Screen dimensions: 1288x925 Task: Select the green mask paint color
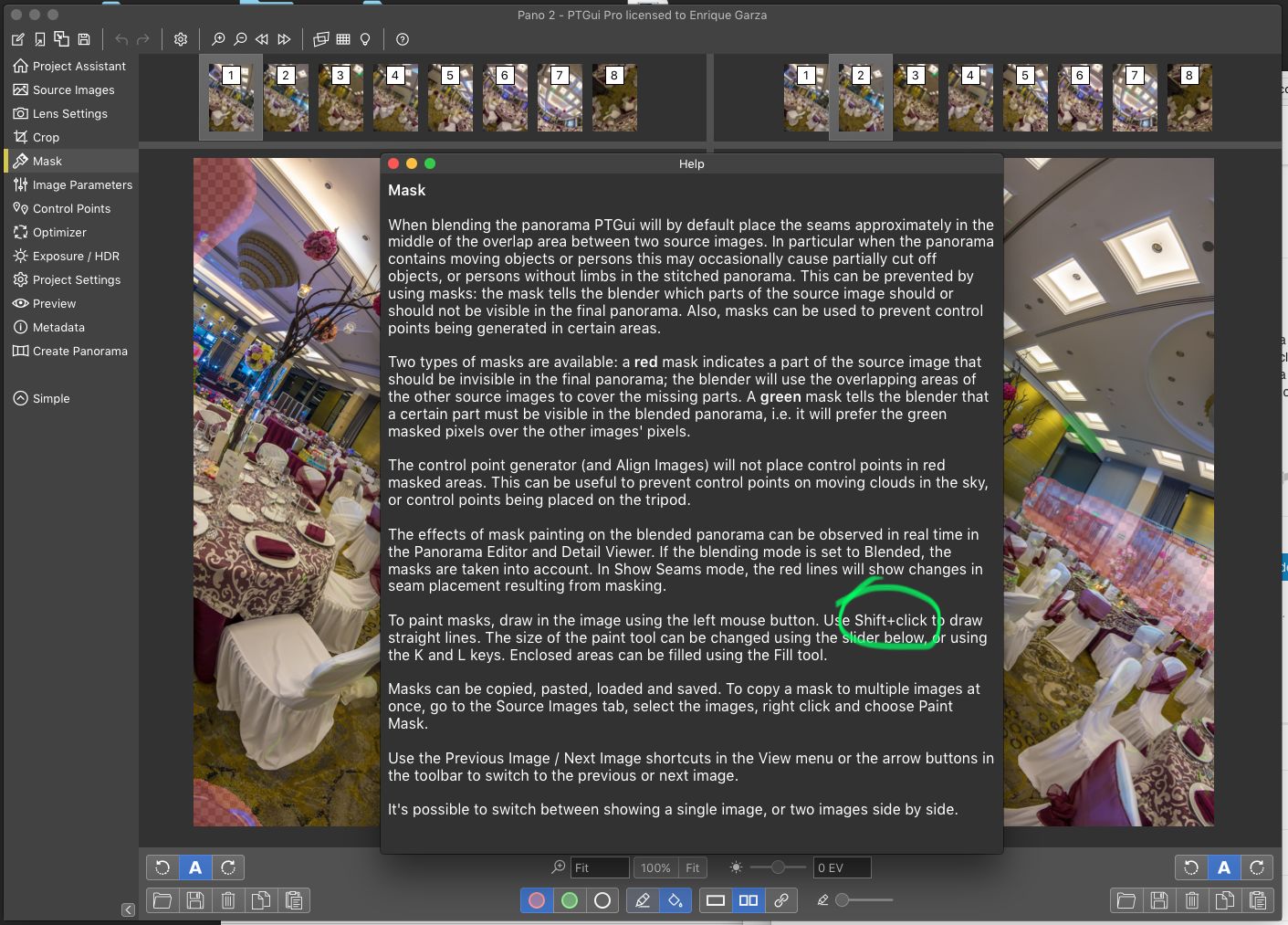click(x=570, y=900)
